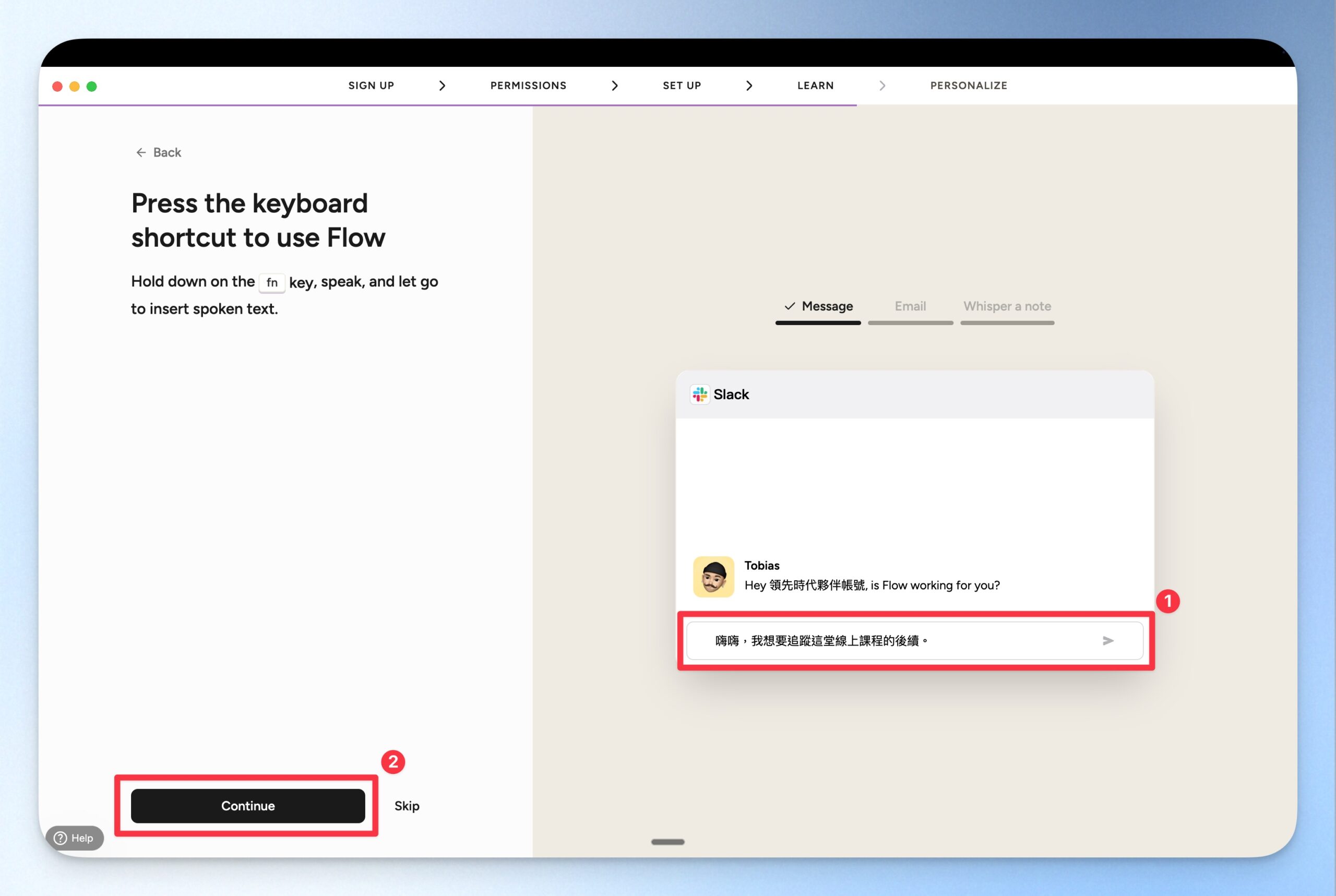
Task: Jump to the PERSONALIZE step
Action: pos(968,86)
